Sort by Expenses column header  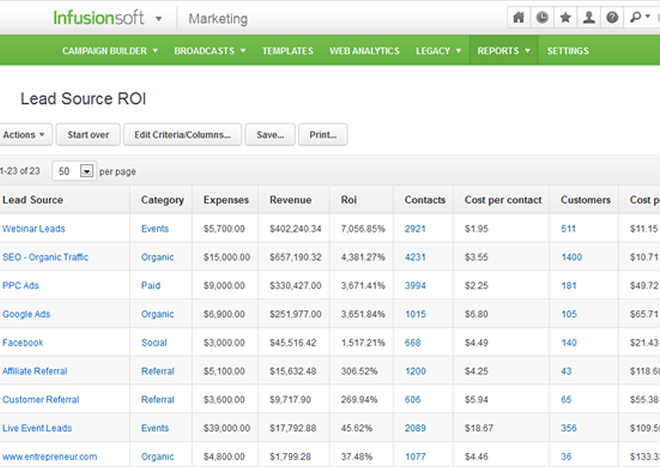[226, 200]
